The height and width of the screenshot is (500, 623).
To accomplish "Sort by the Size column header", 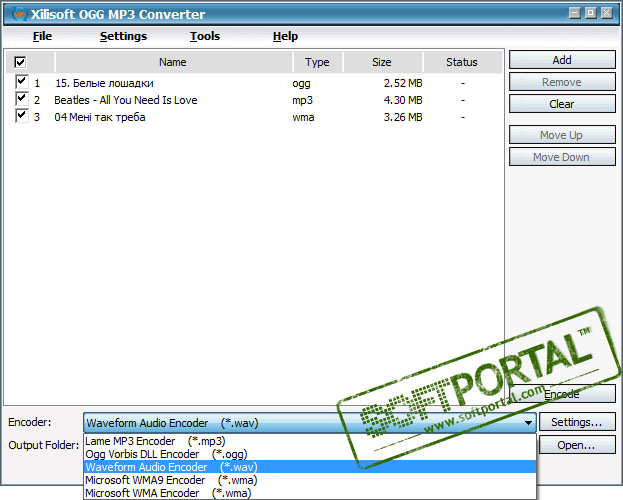I will (x=383, y=62).
